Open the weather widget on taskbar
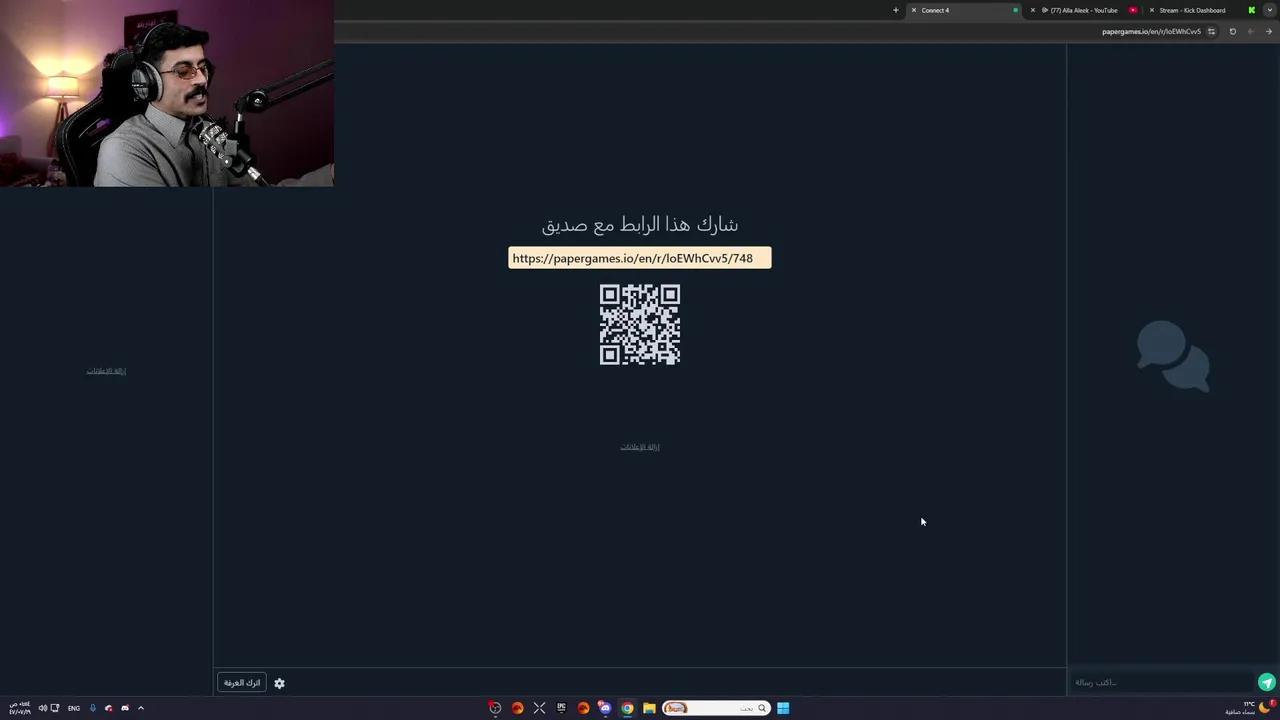1280x720 pixels. pos(1250,708)
